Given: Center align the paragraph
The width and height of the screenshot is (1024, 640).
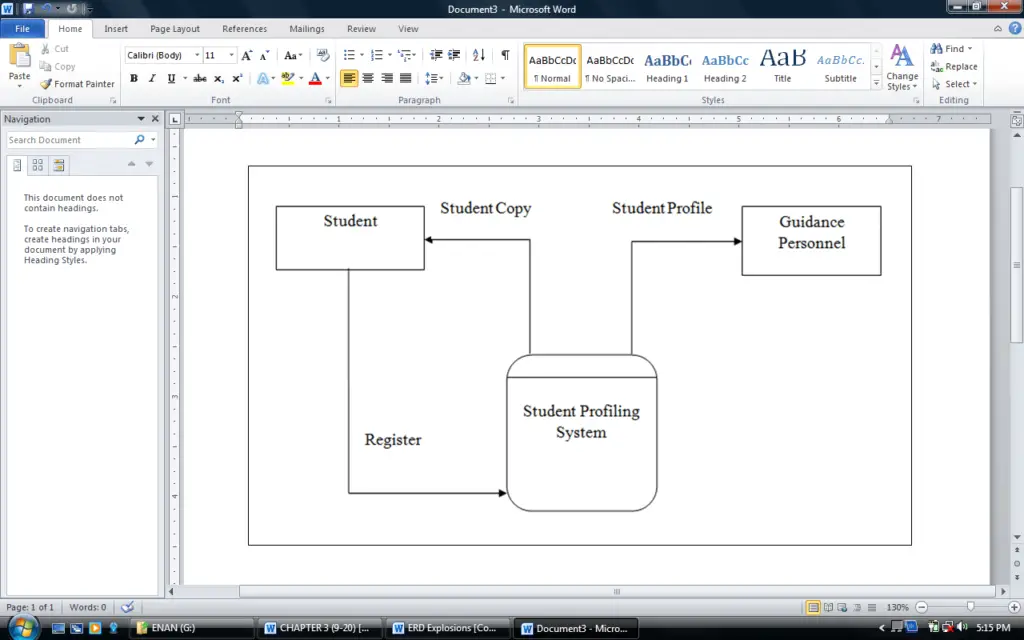Looking at the screenshot, I should coord(367,78).
